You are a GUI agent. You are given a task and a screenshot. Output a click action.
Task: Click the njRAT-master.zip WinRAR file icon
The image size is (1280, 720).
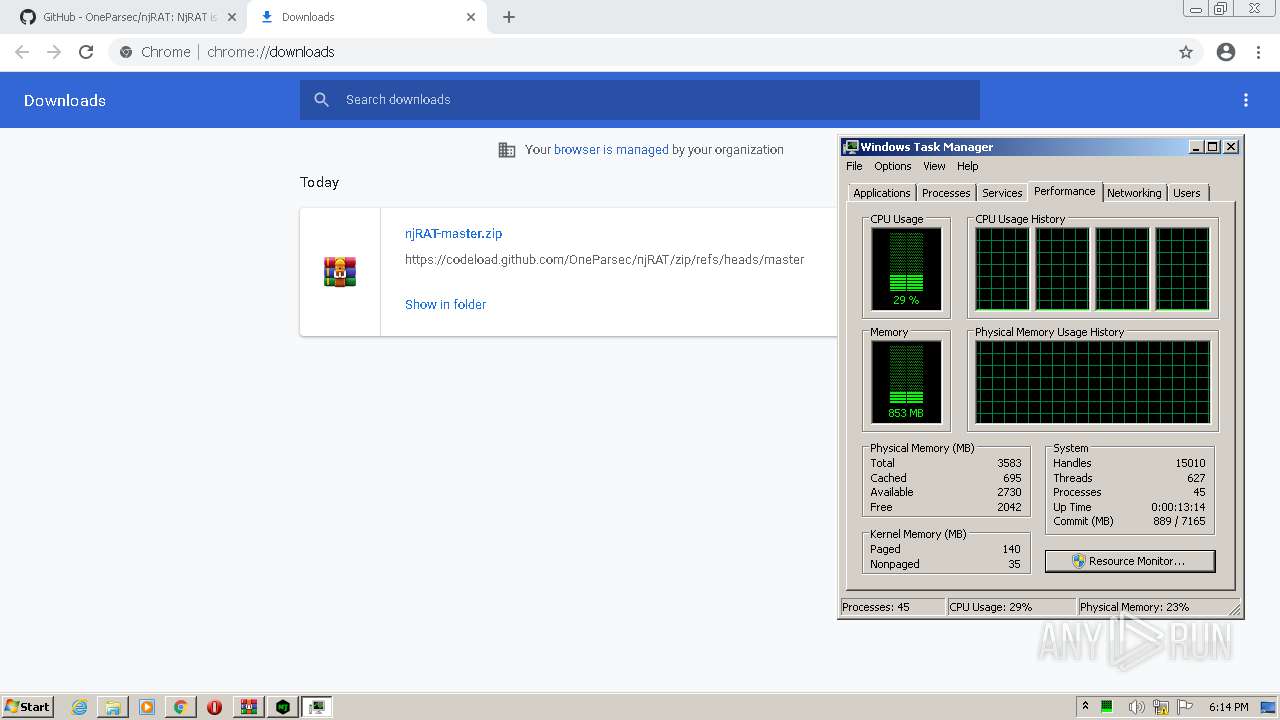pos(340,272)
